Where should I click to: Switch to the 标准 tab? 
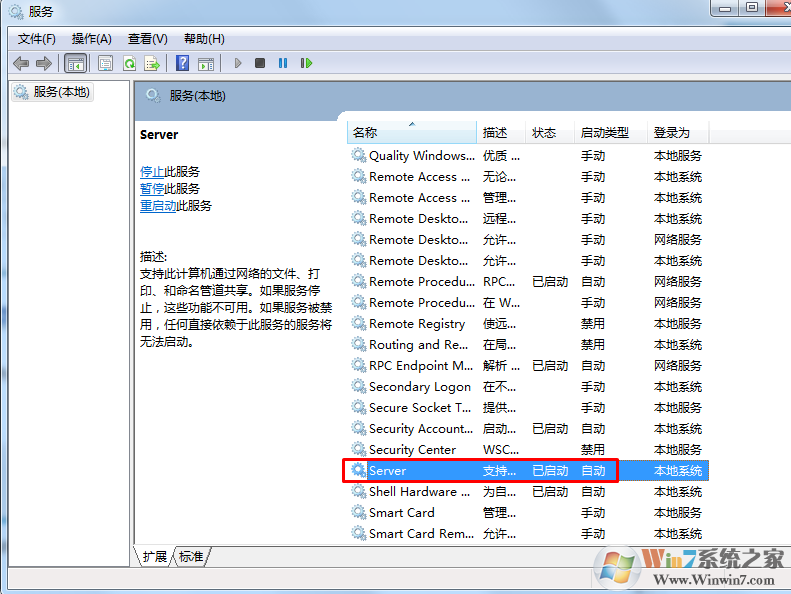[191, 557]
